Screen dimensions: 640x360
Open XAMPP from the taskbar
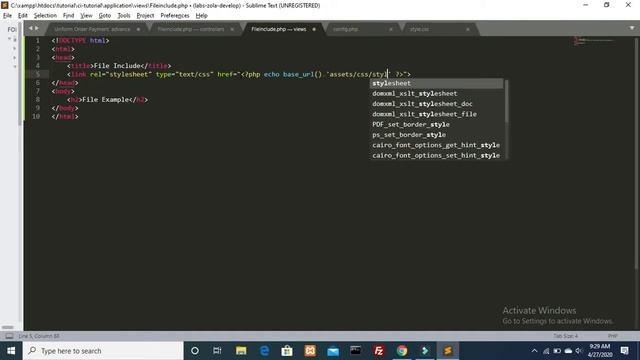[310, 351]
